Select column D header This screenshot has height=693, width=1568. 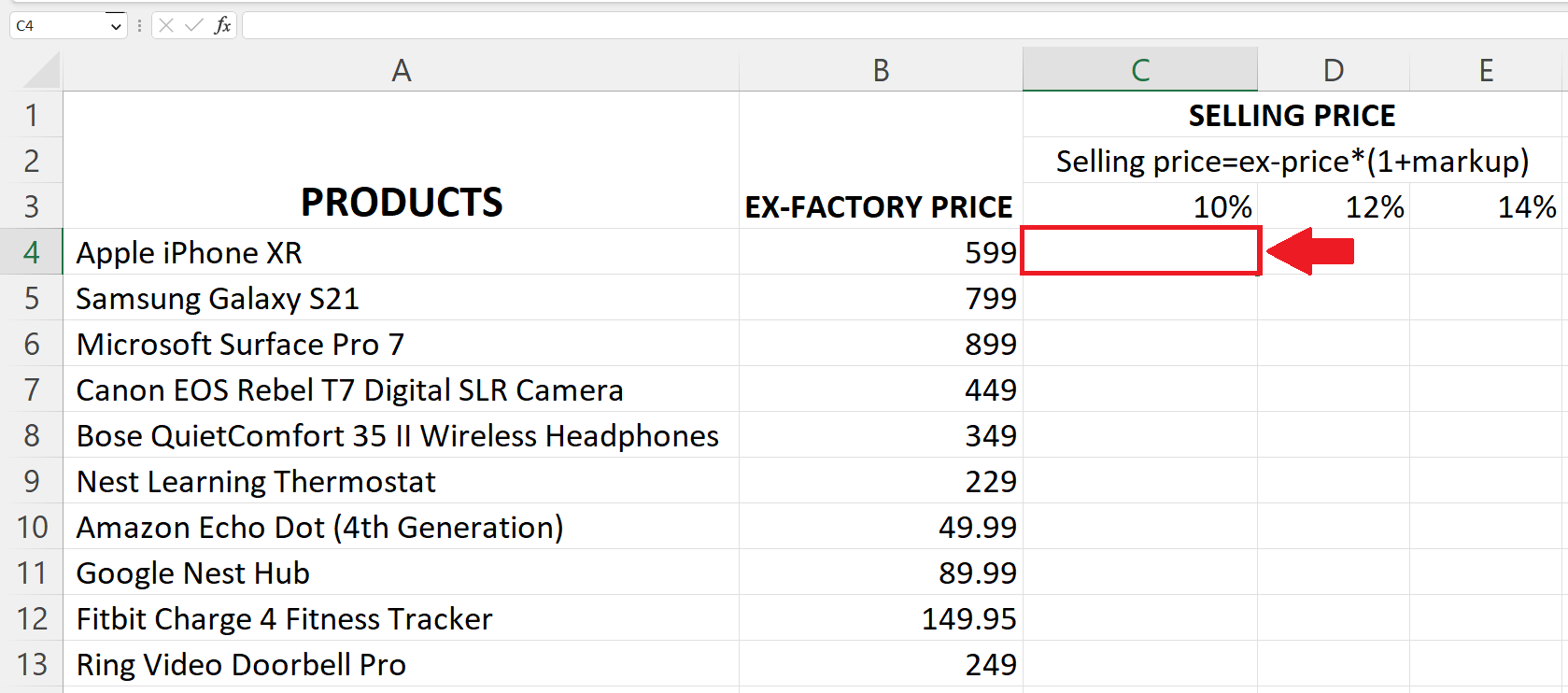[1334, 70]
